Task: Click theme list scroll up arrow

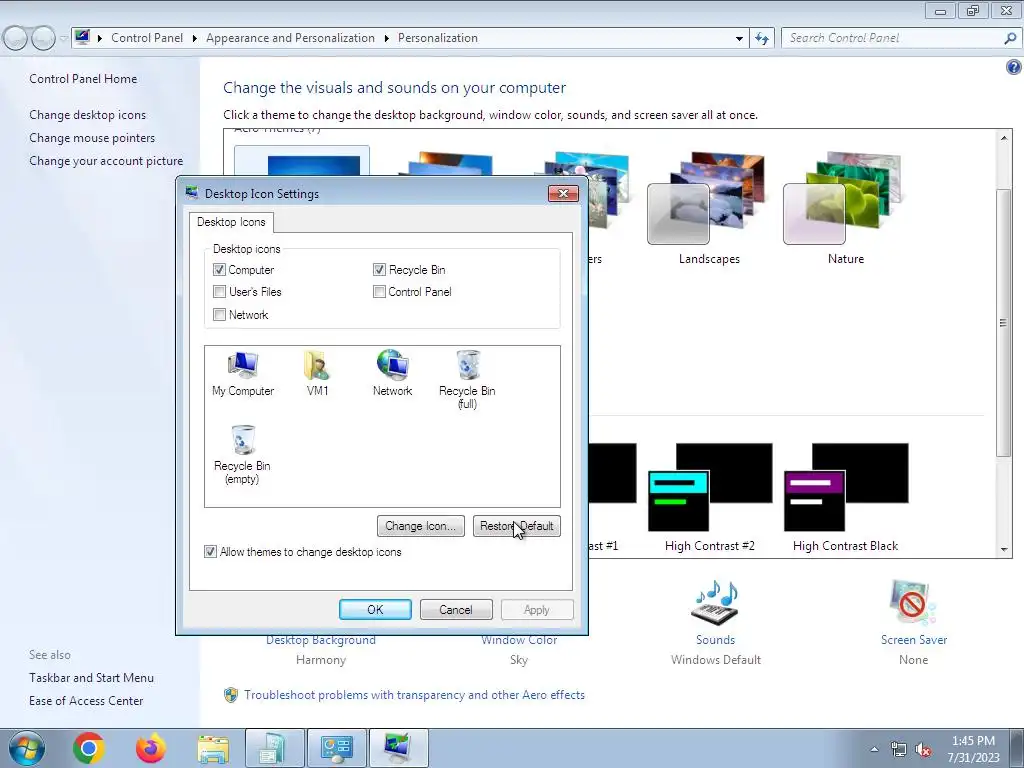Action: (1004, 138)
